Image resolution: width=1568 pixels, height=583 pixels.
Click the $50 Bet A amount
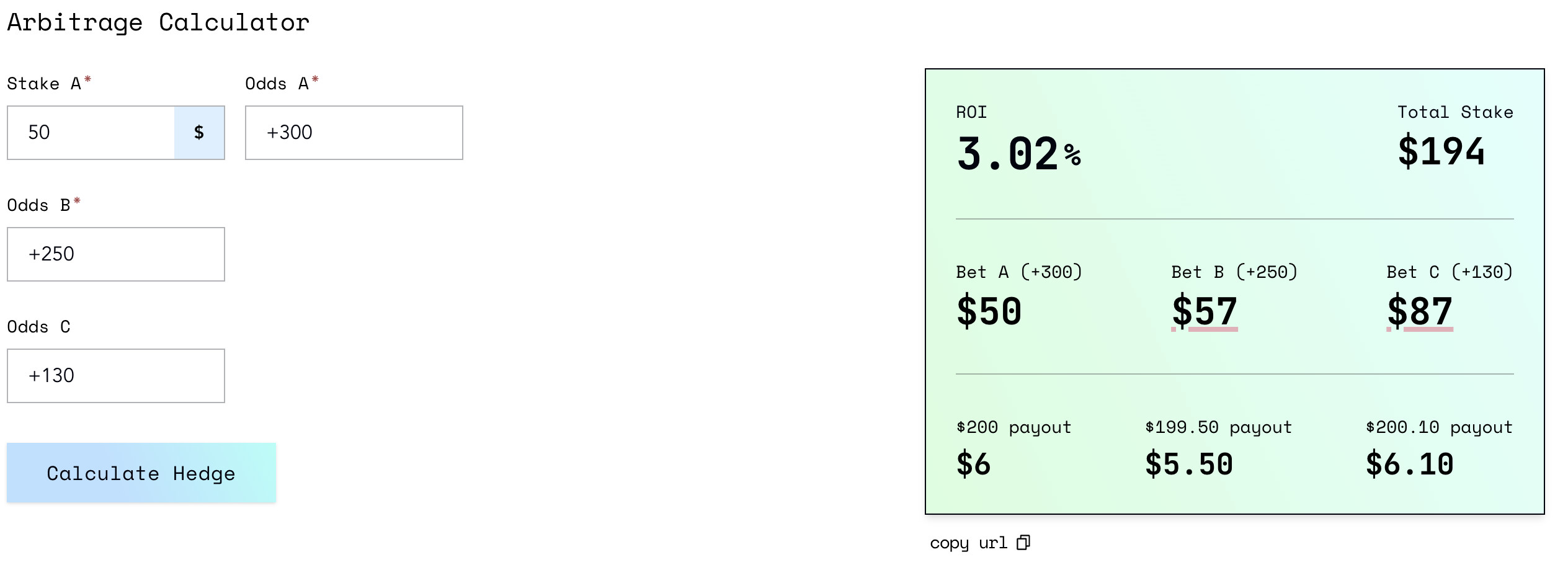[x=989, y=311]
